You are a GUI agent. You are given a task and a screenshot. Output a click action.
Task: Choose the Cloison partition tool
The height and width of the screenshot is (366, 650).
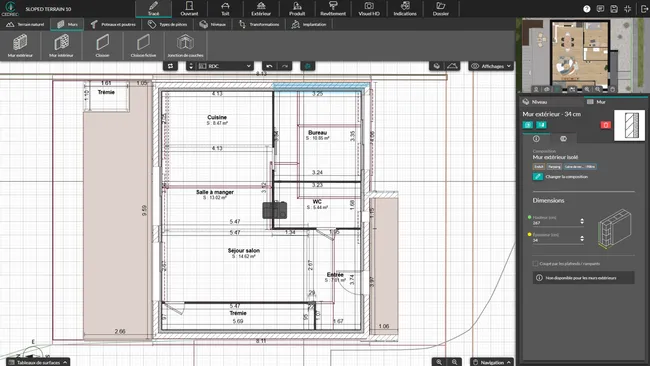coord(102,46)
